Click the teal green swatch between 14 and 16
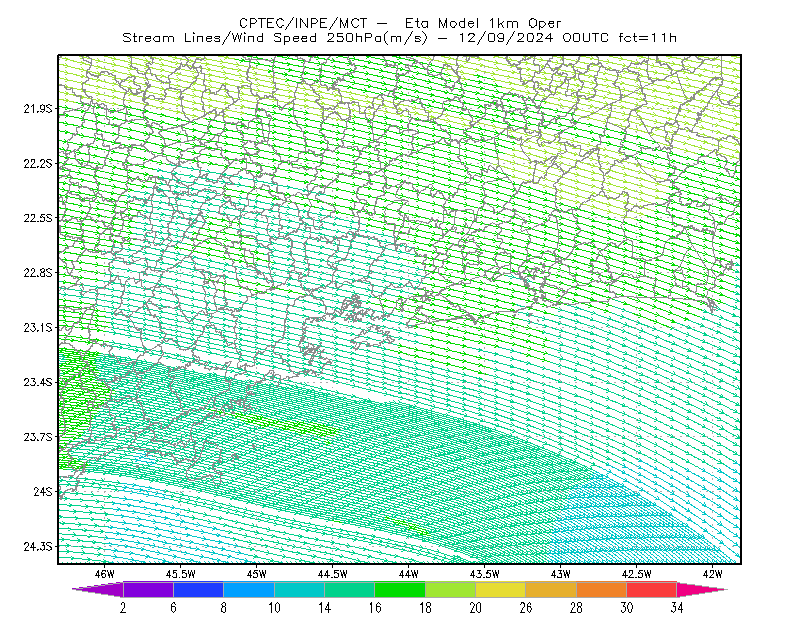The height and width of the screenshot is (618, 800). pyautogui.click(x=349, y=589)
